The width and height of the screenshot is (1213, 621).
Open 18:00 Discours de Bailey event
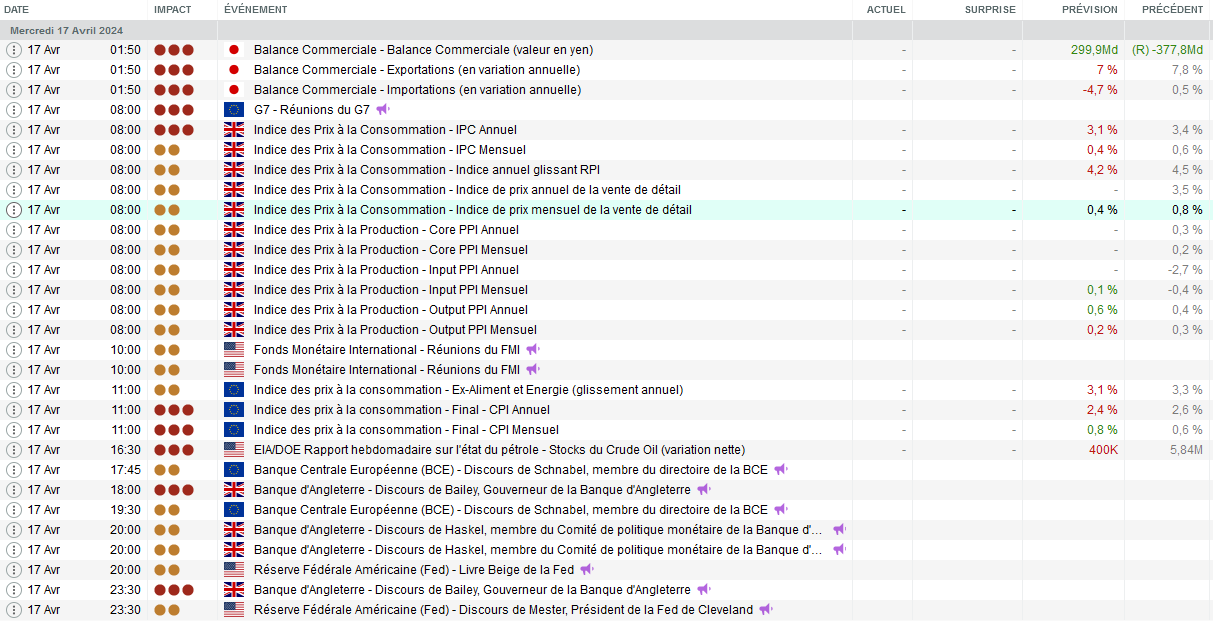tap(472, 490)
